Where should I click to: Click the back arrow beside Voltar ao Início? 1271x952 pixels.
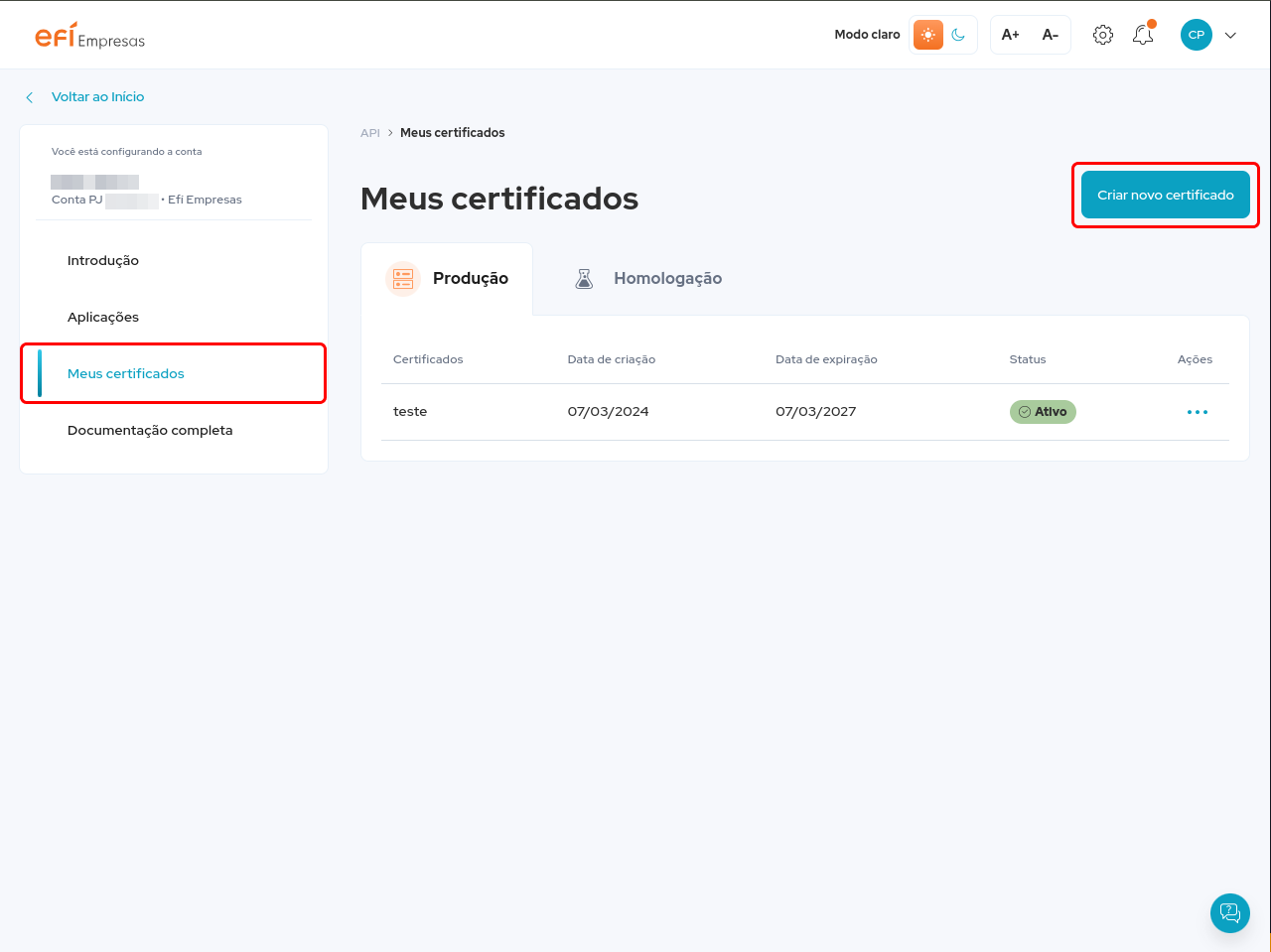[x=30, y=97]
